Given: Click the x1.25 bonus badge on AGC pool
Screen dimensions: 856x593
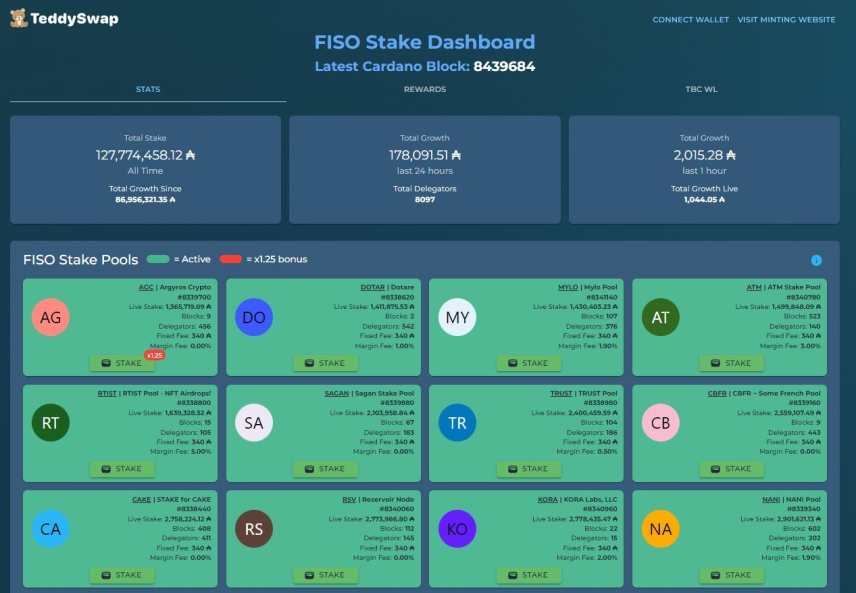Looking at the screenshot, I should coord(154,355).
